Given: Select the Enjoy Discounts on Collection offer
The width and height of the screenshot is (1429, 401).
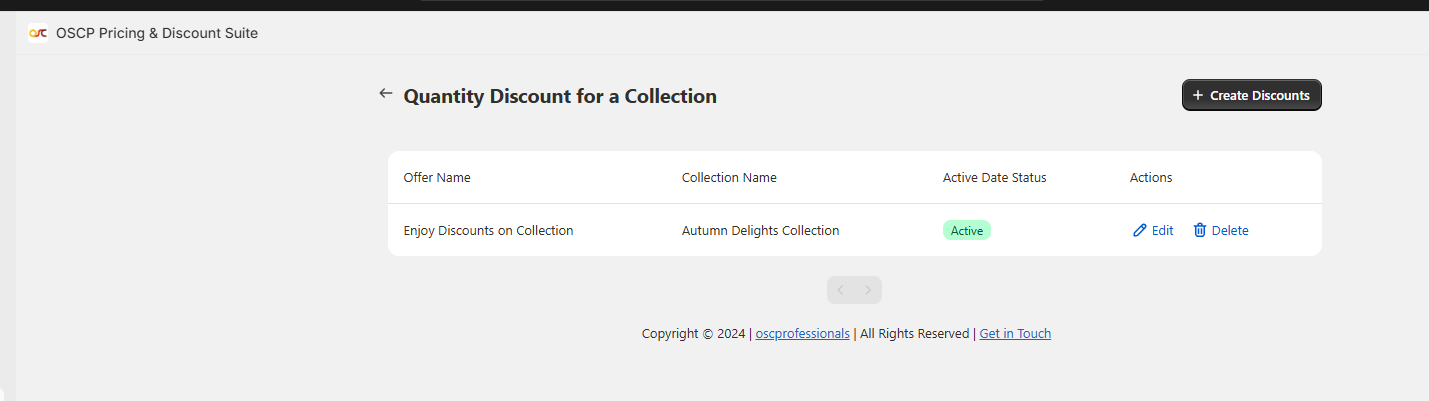Looking at the screenshot, I should [x=488, y=231].
